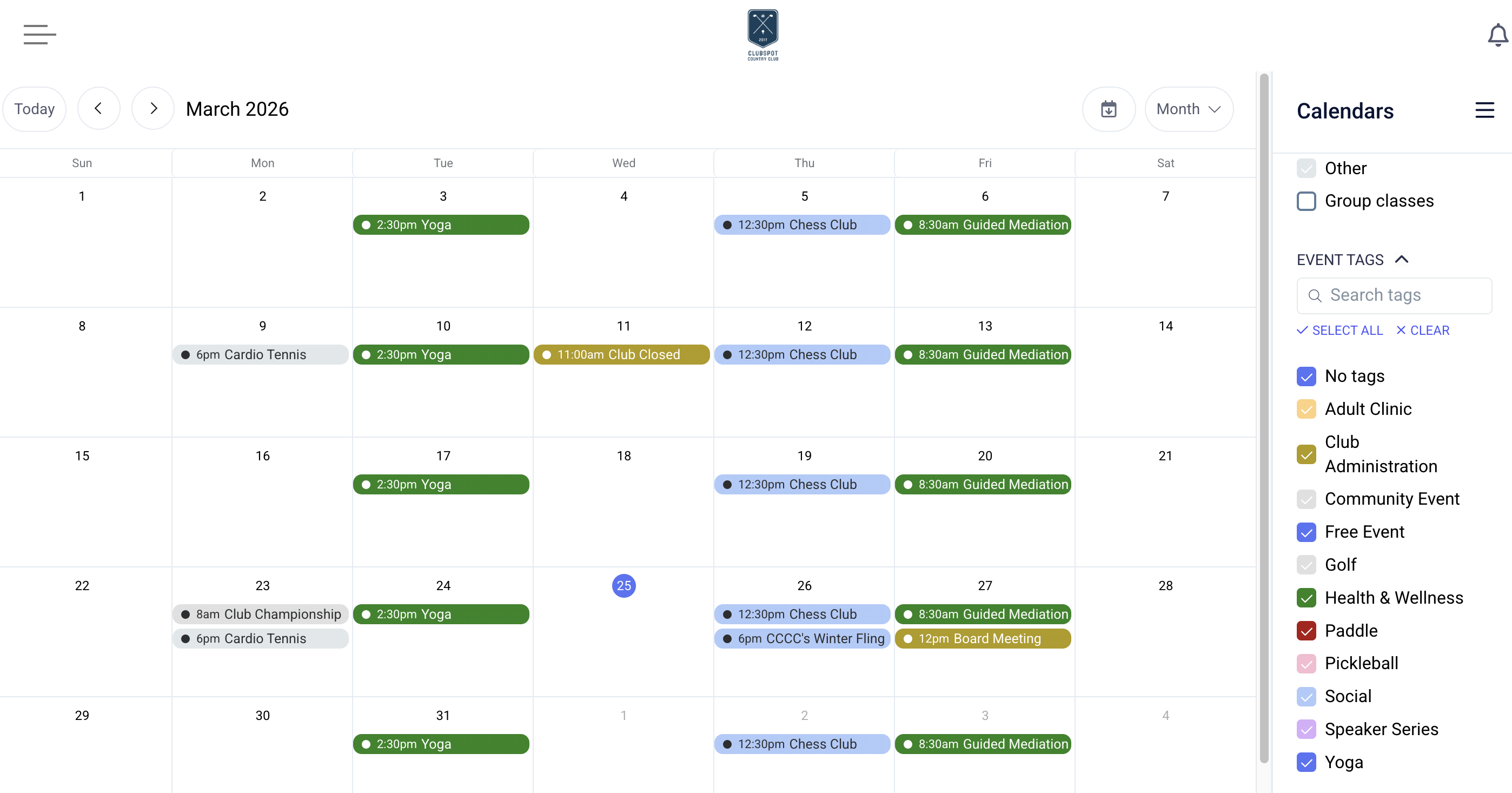1512x793 pixels.
Task: Click the Clubspot Country Club logo
Action: tap(762, 35)
